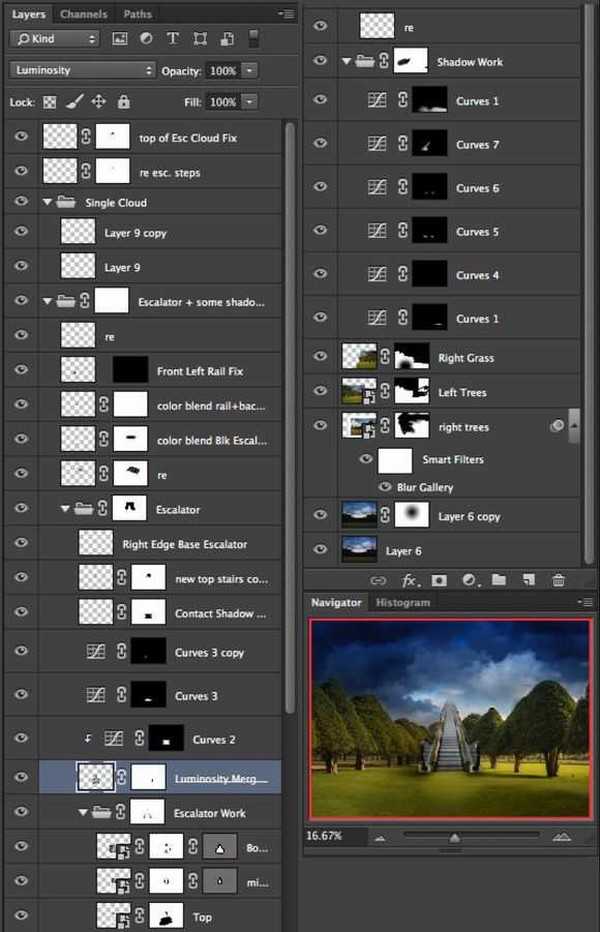Click the add layer style fx icon
The height and width of the screenshot is (932, 600).
click(x=409, y=580)
